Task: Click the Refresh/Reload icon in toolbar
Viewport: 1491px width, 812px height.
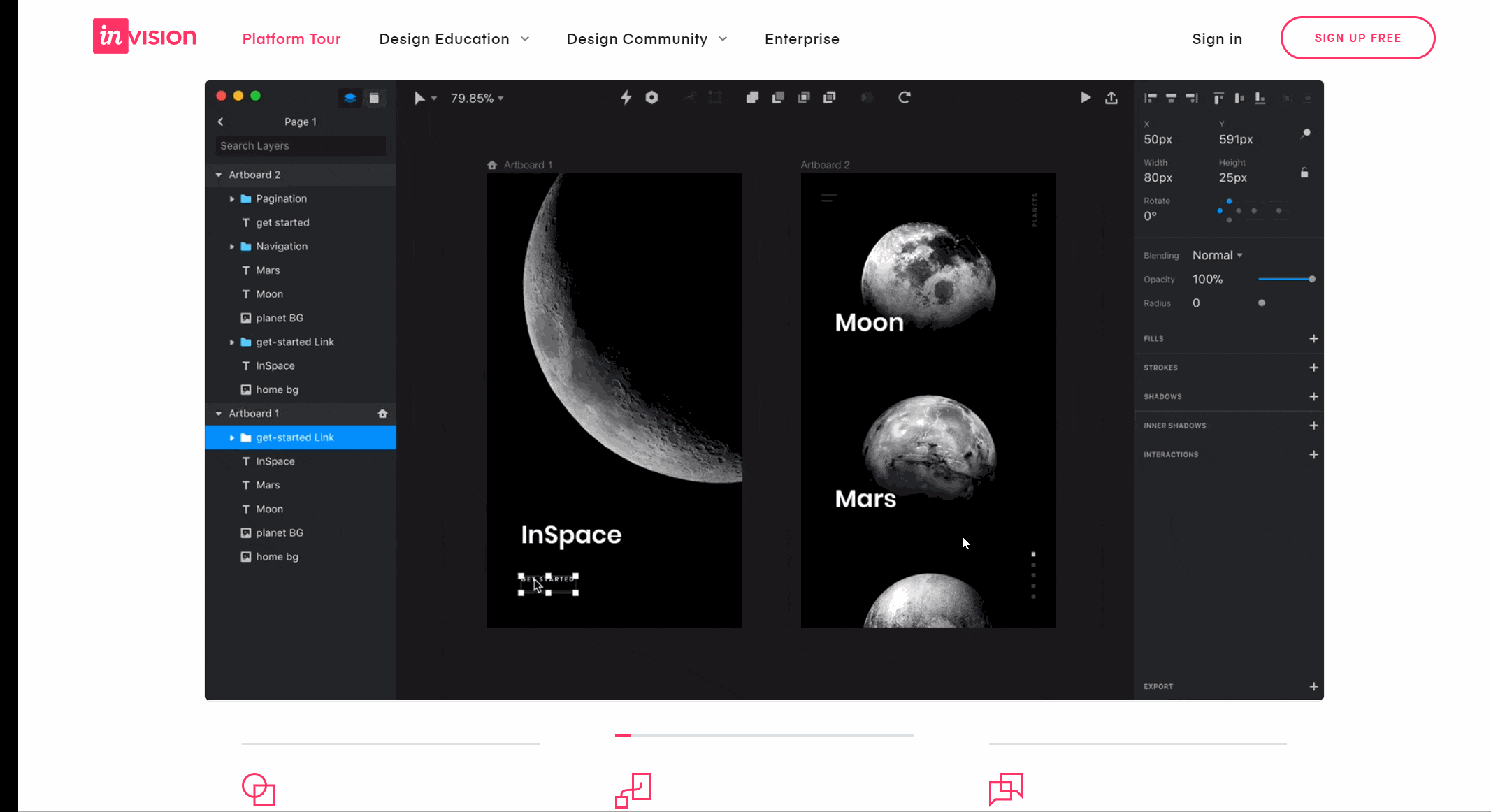Action: click(903, 97)
